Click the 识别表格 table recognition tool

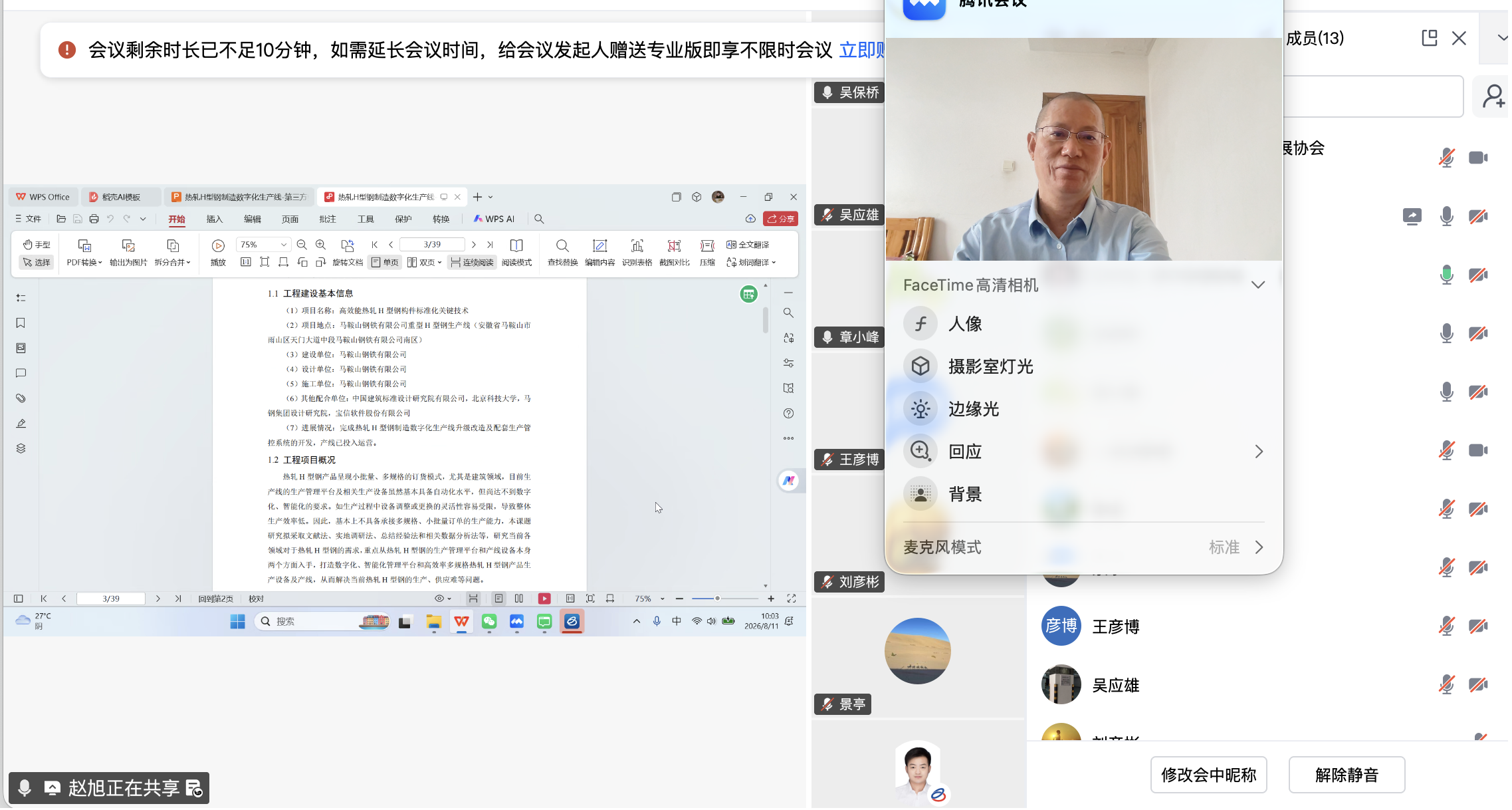[x=637, y=253]
